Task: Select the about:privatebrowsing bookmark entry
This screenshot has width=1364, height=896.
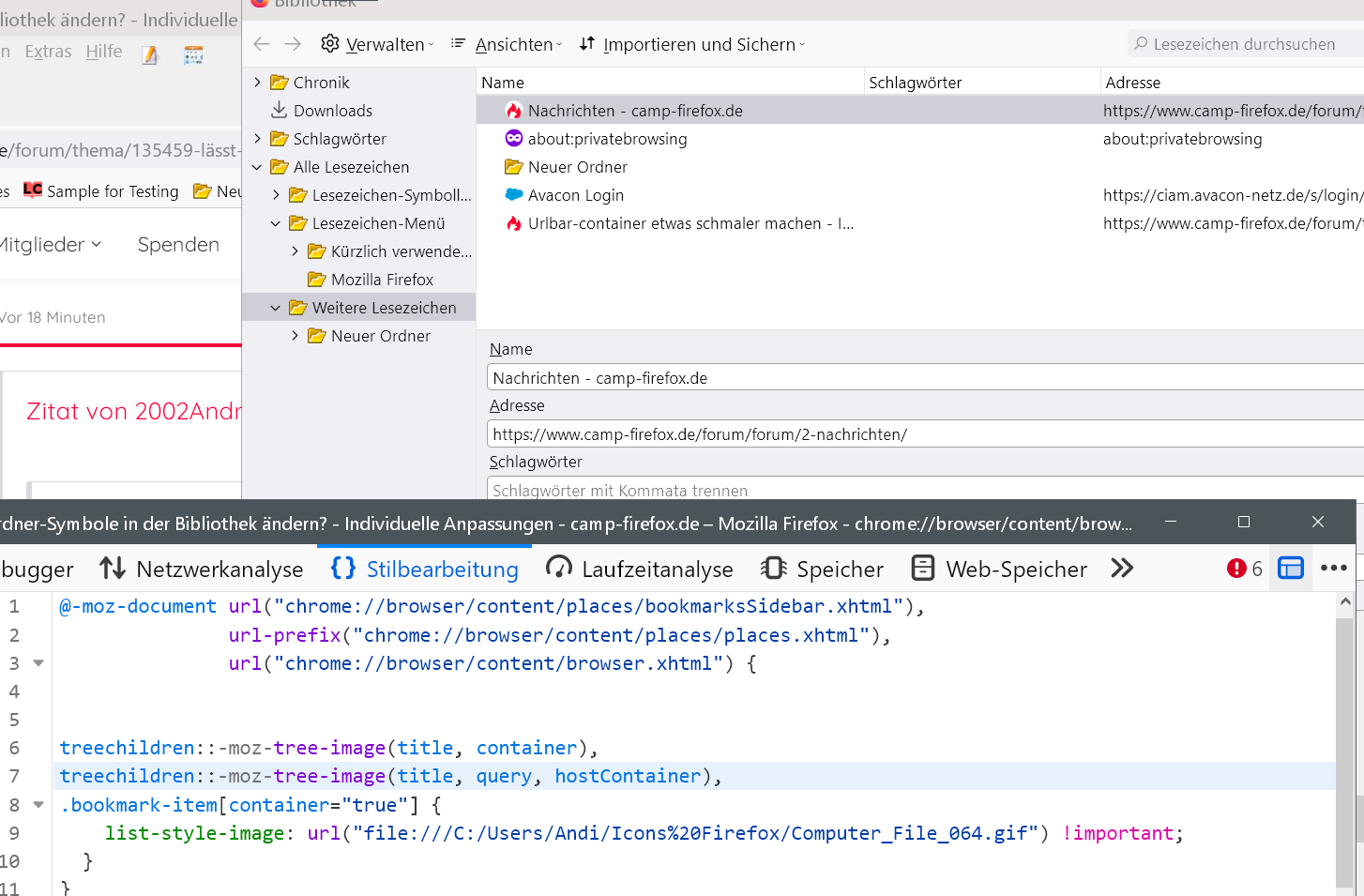Action: (607, 139)
